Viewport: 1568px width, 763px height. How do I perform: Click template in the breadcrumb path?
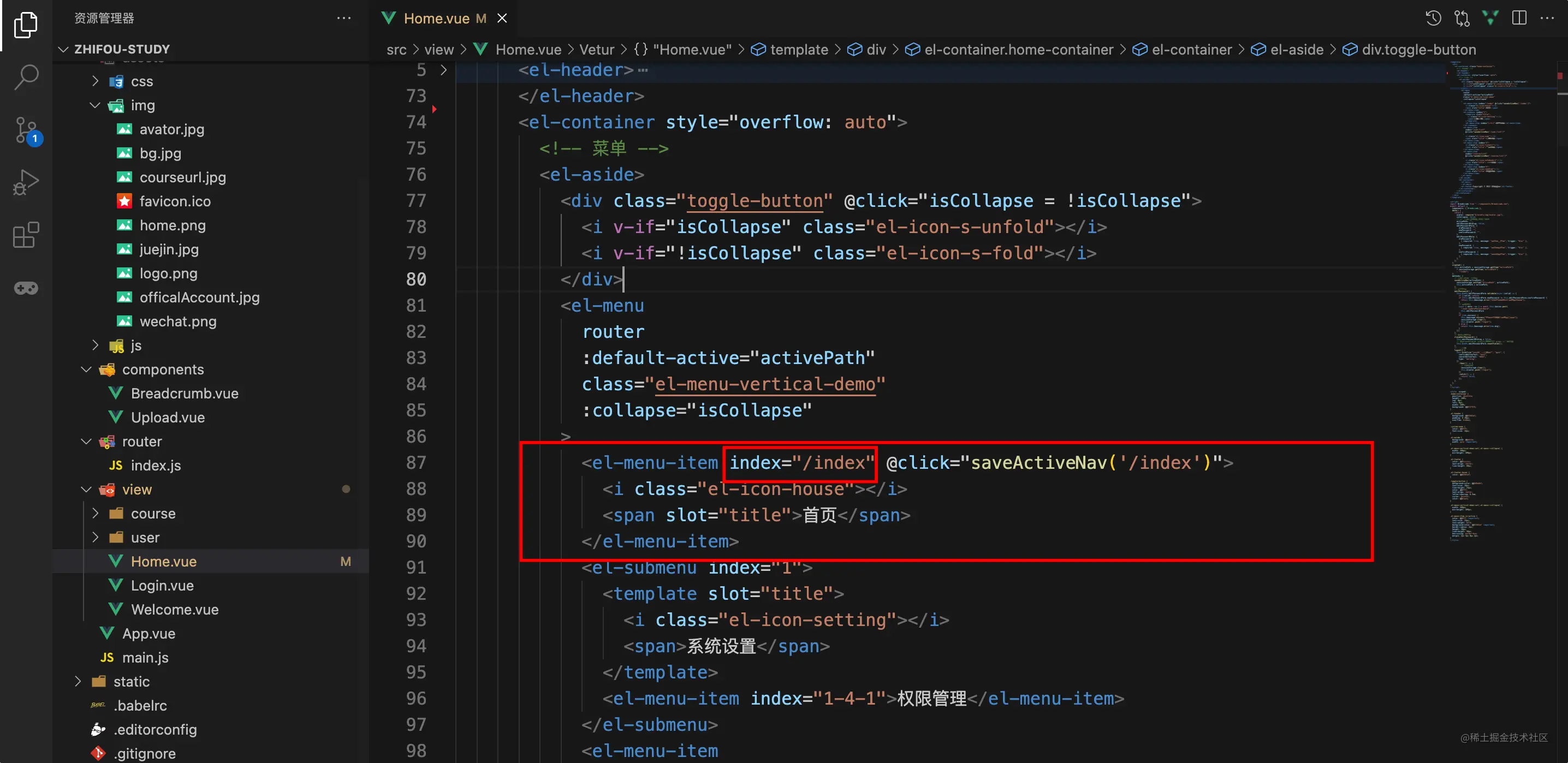tap(798, 49)
